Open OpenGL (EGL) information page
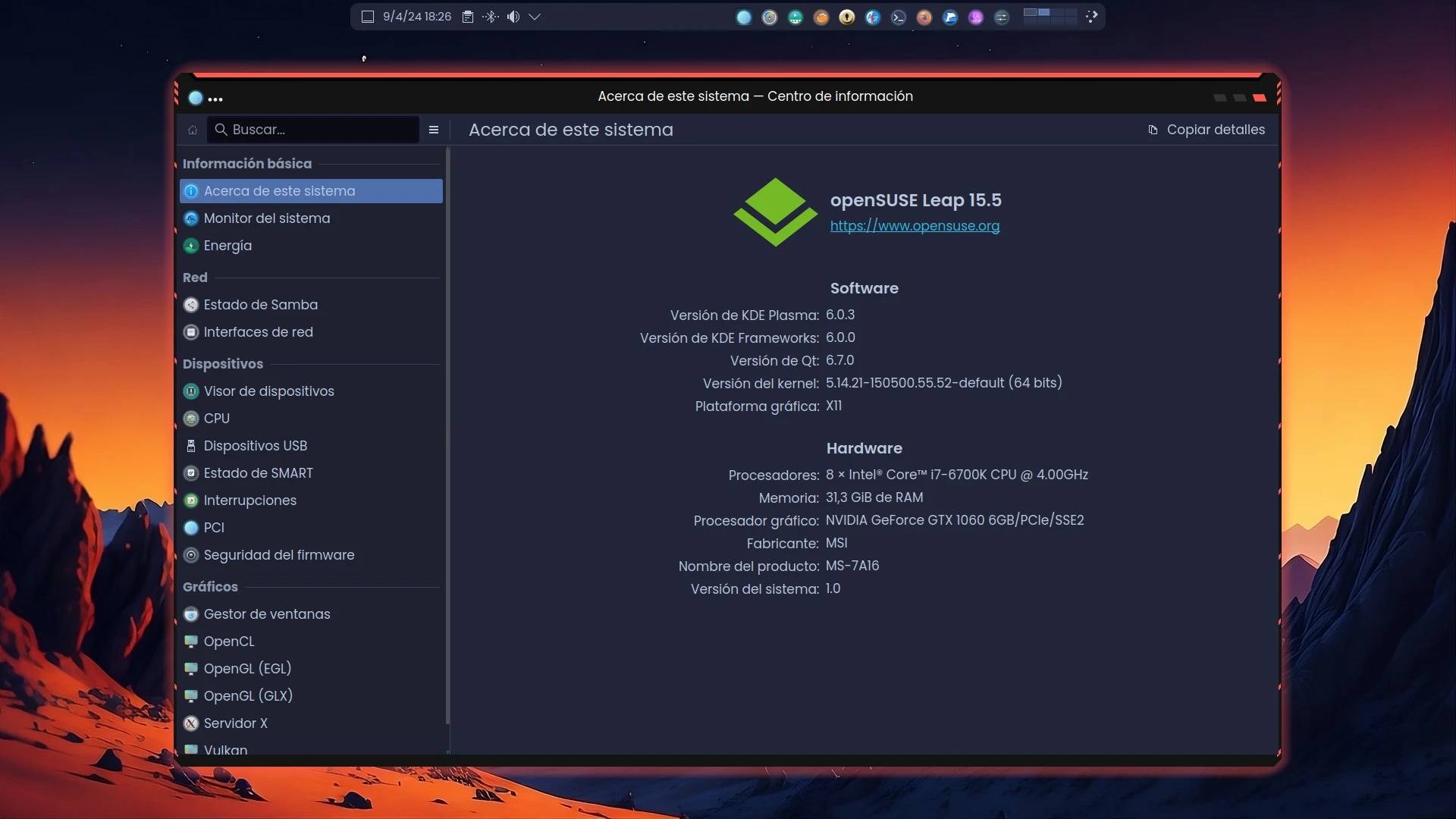Viewport: 1456px width, 819px height. point(247,669)
